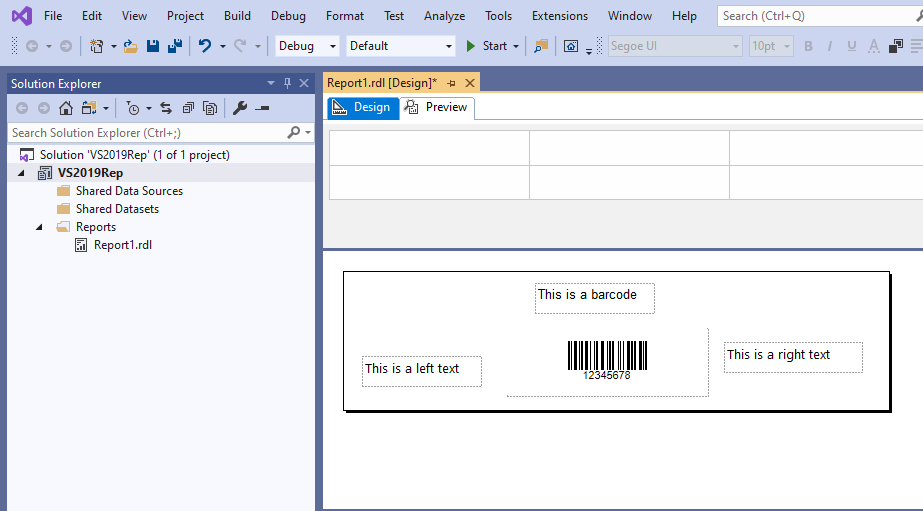The width and height of the screenshot is (923, 511).
Task: Click the font color A icon
Action: tap(874, 46)
